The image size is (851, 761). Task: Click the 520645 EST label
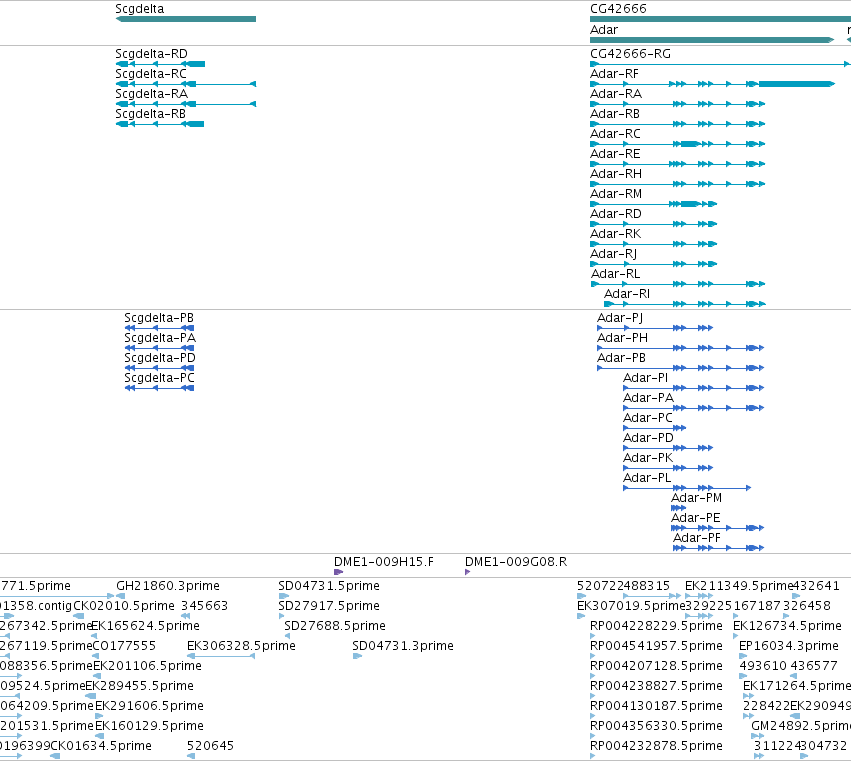210,746
